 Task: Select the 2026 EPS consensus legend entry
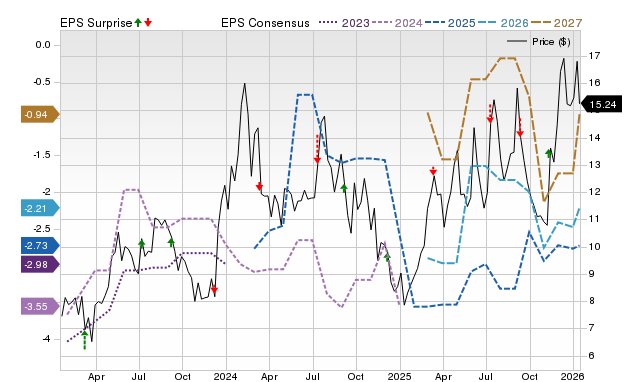click(x=503, y=23)
